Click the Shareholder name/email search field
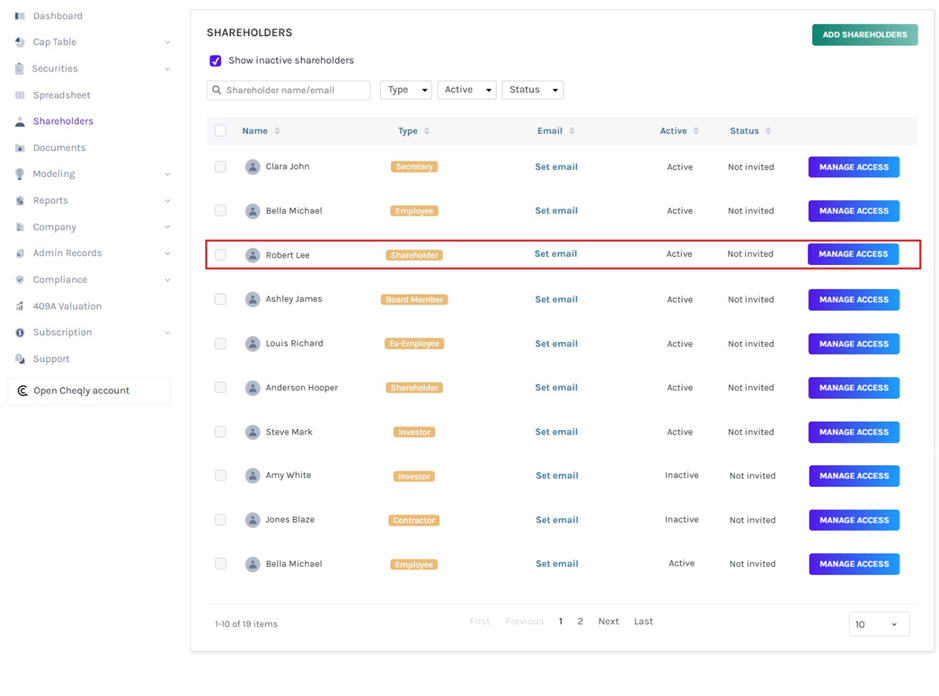This screenshot has width=939, height=696. pyautogui.click(x=289, y=90)
